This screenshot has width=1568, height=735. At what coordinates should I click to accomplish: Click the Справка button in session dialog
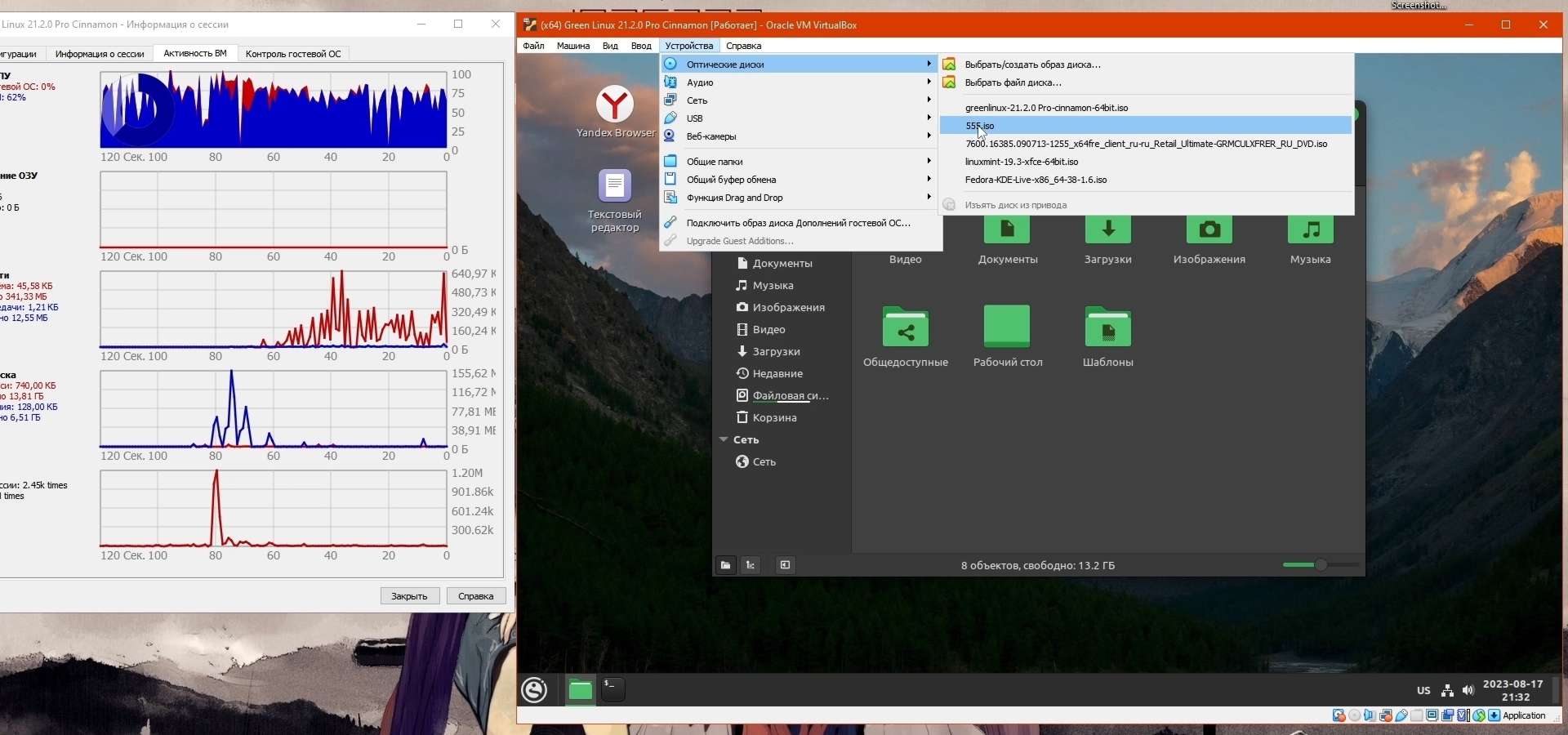pyautogui.click(x=476, y=596)
